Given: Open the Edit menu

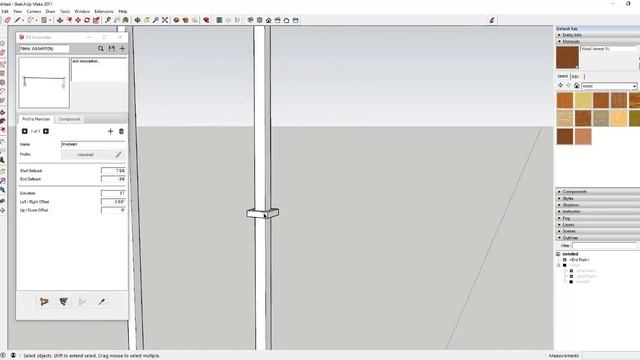Looking at the screenshot, I should click(5, 11).
